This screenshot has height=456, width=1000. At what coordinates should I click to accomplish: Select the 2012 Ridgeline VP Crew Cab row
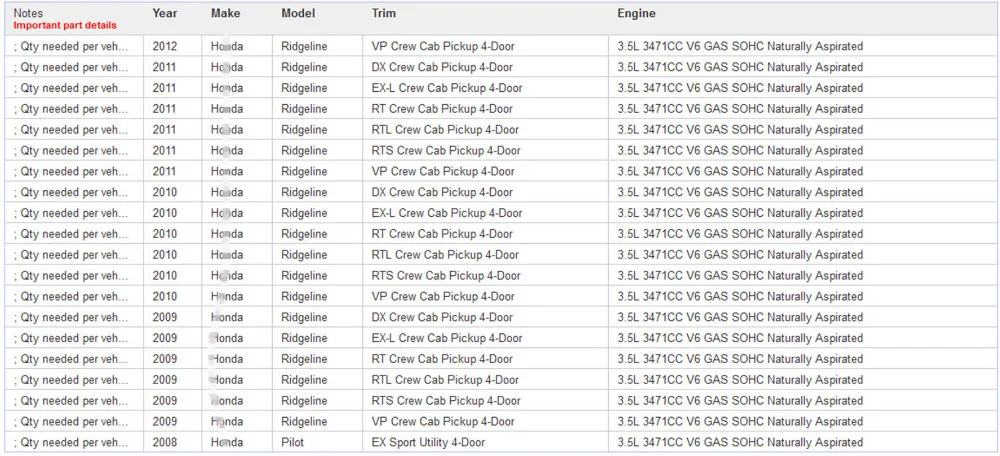click(x=499, y=46)
